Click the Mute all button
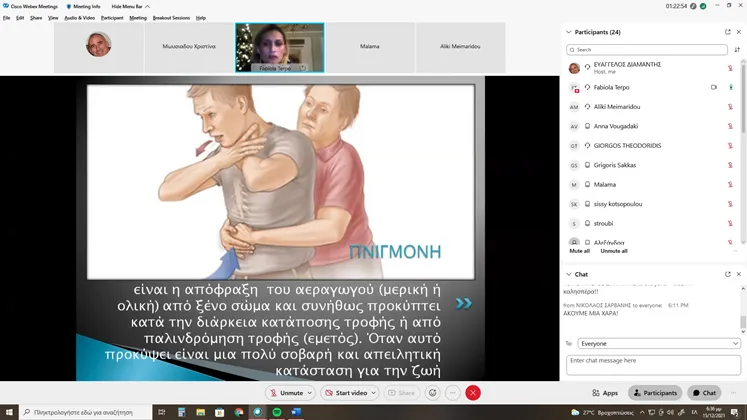 tap(580, 251)
